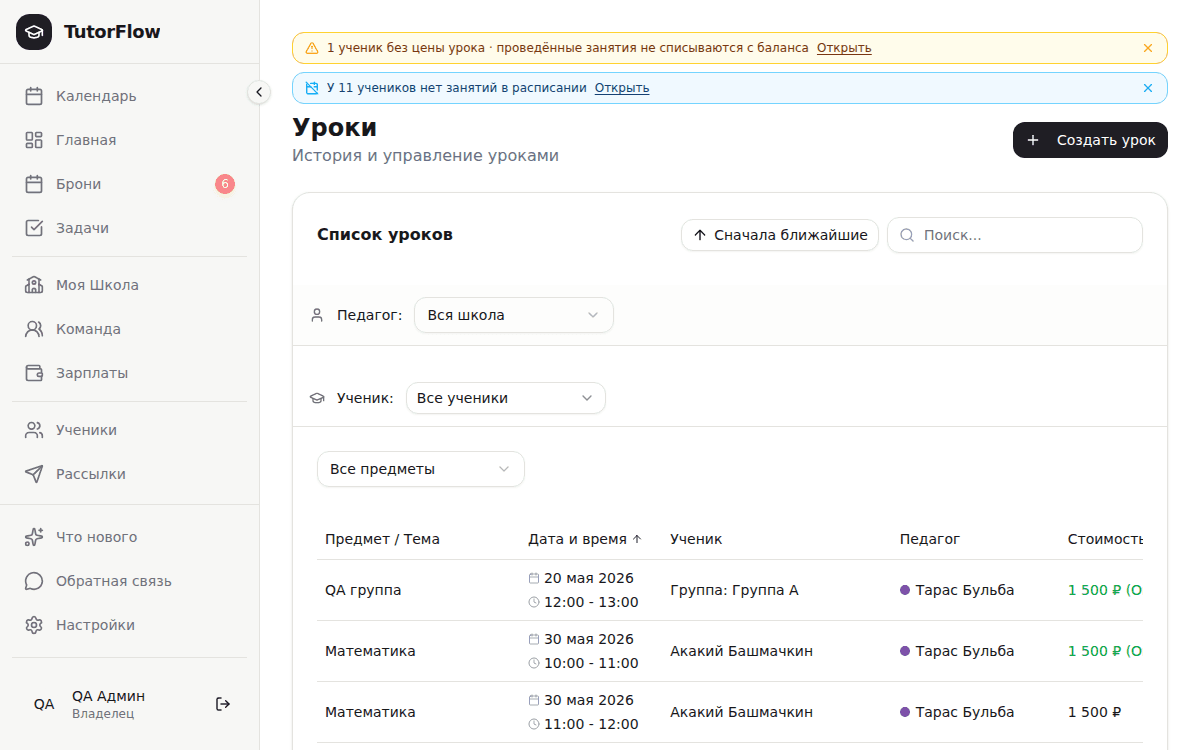This screenshot has width=1200, height=750.
Task: Sort by Дата и время column header
Action: pos(585,539)
